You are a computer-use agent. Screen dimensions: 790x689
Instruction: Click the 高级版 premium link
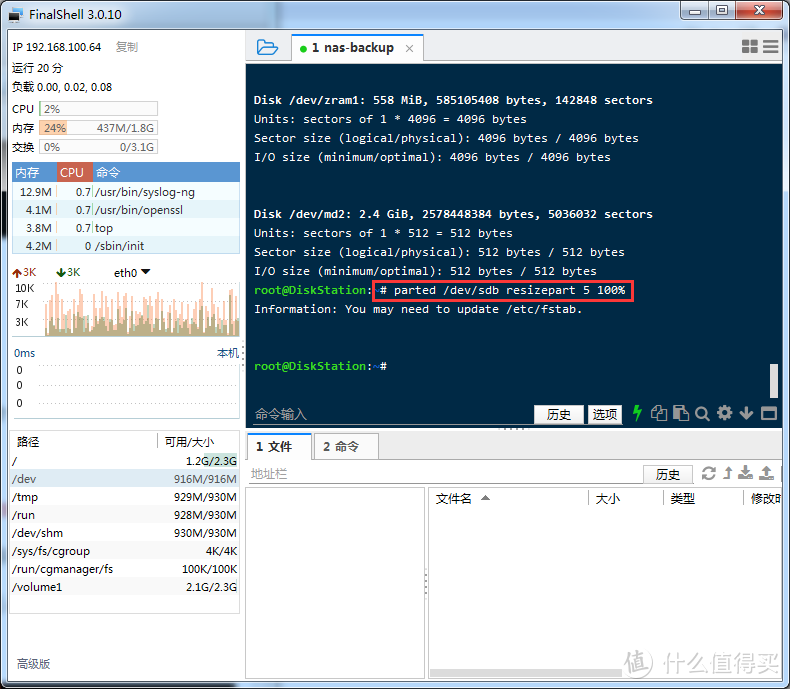tap(33, 664)
